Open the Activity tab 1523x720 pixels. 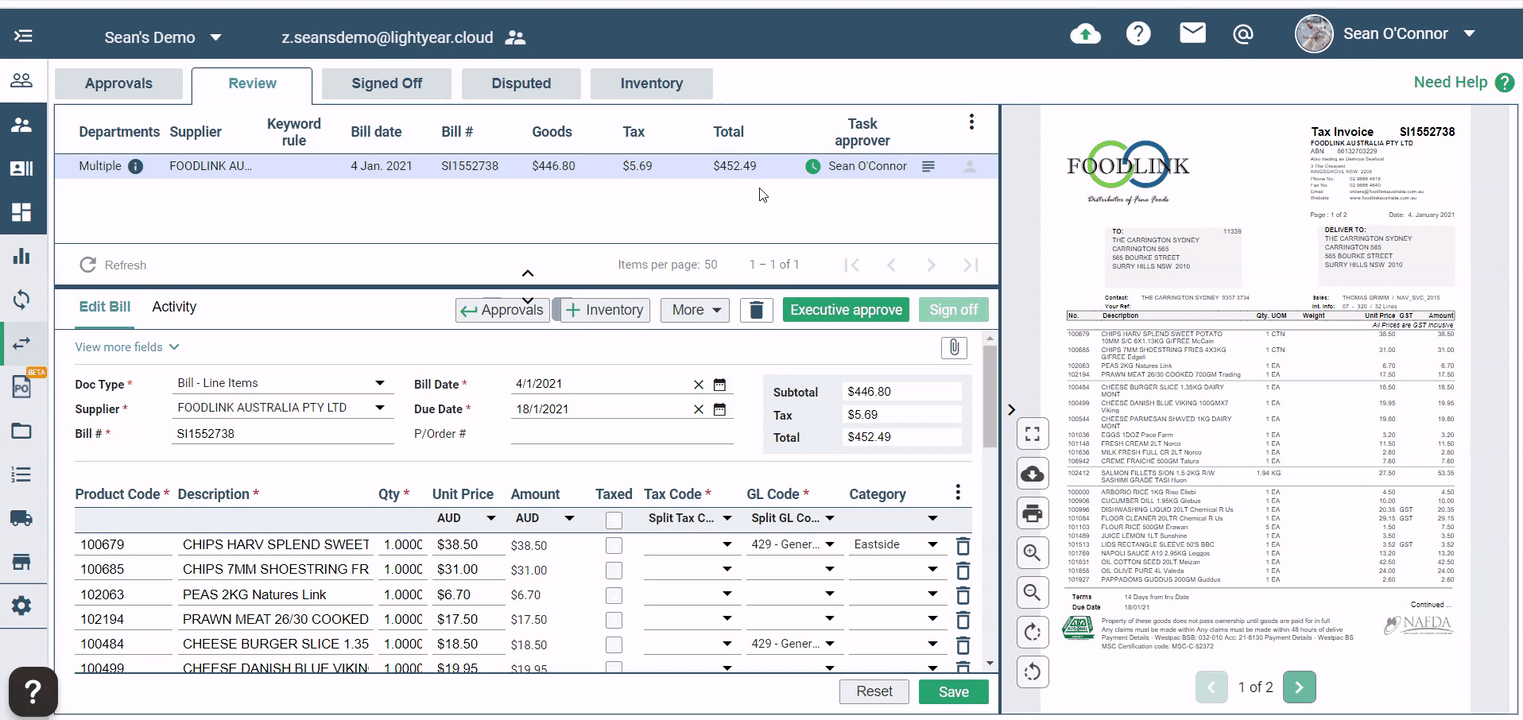click(x=174, y=307)
